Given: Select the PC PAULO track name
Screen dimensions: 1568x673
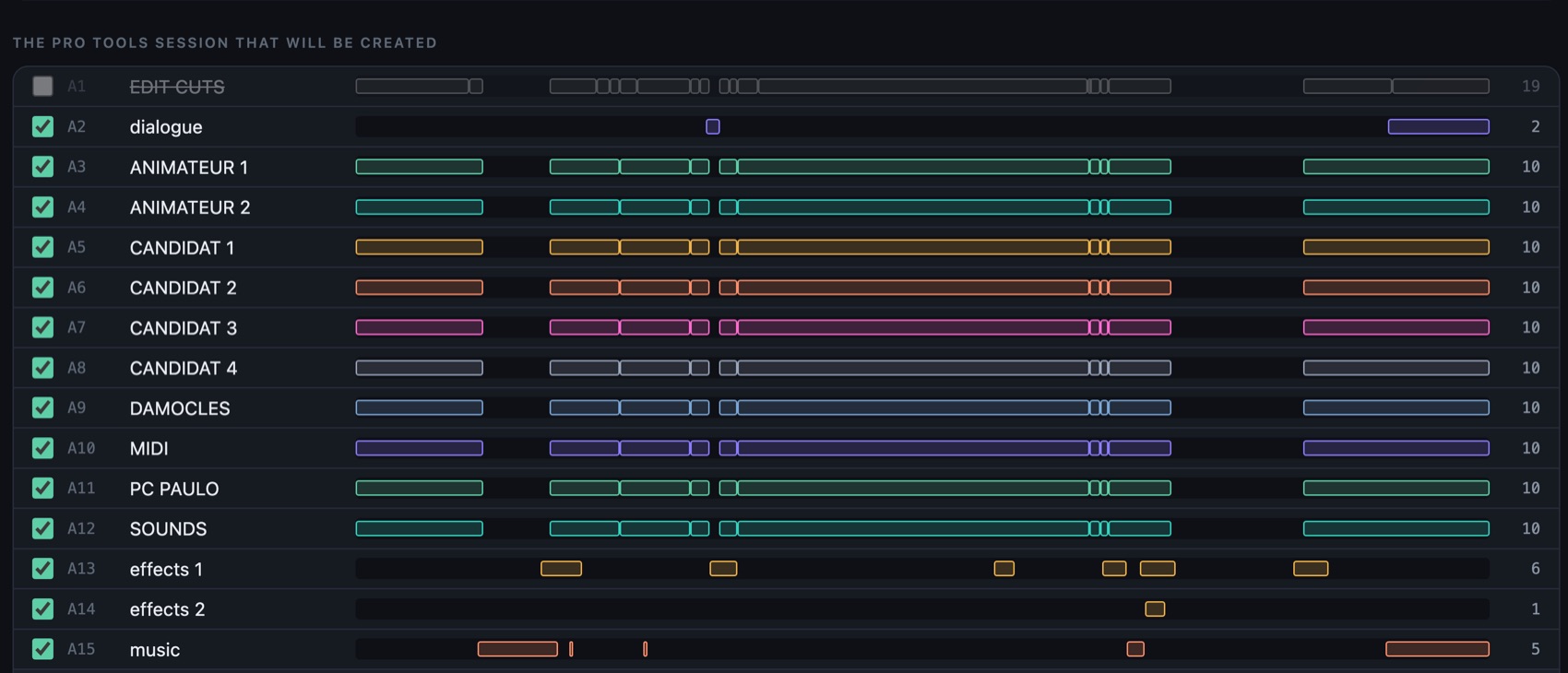Looking at the screenshot, I should pyautogui.click(x=174, y=489).
